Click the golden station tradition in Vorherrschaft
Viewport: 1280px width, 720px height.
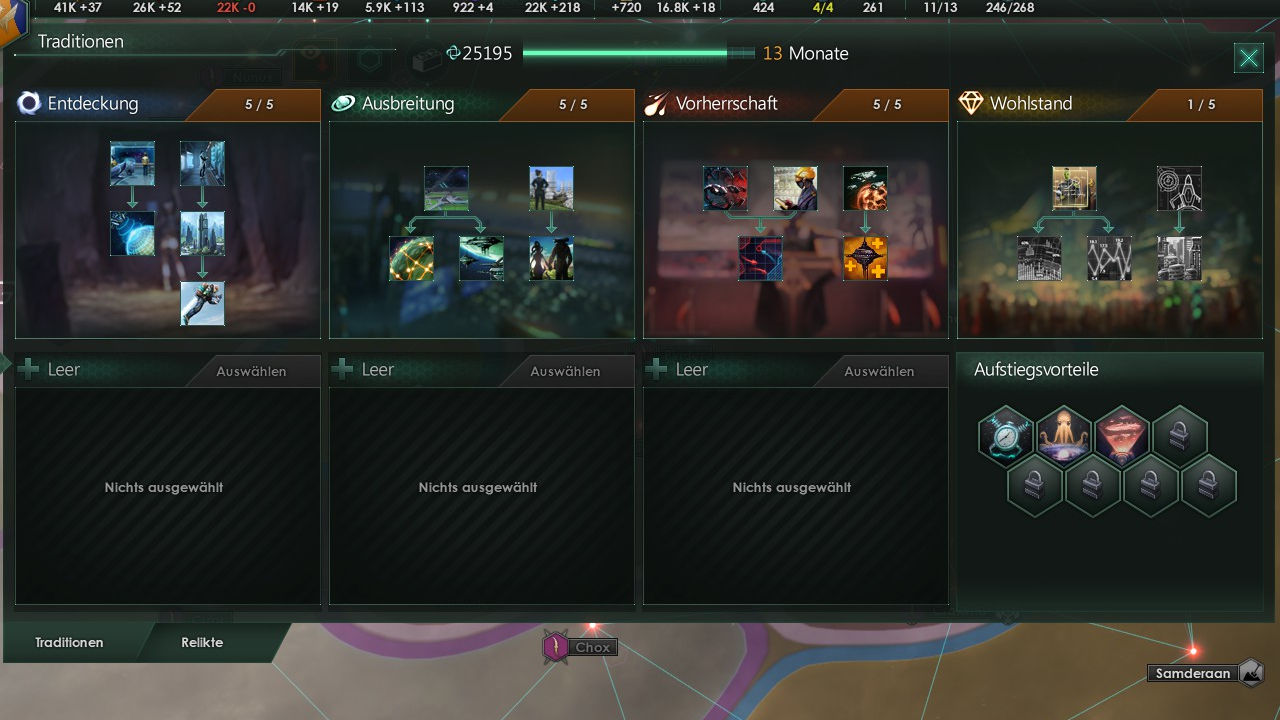point(865,258)
